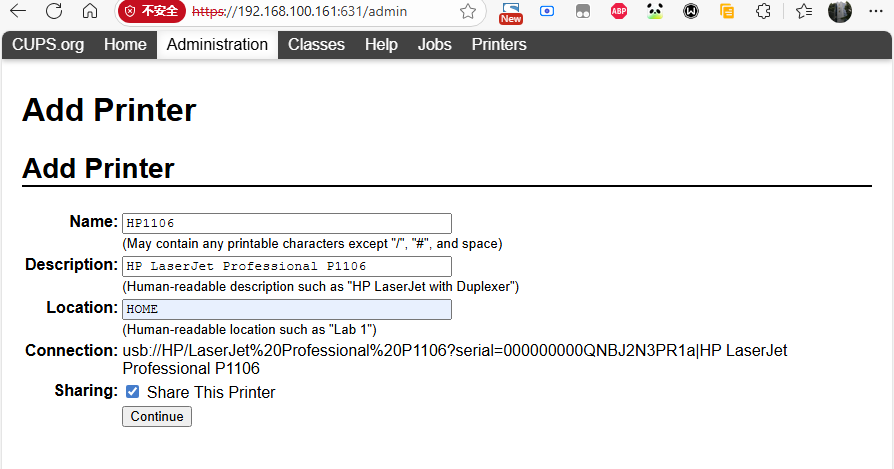Click the large Add Printer page title

pyautogui.click(x=109, y=110)
